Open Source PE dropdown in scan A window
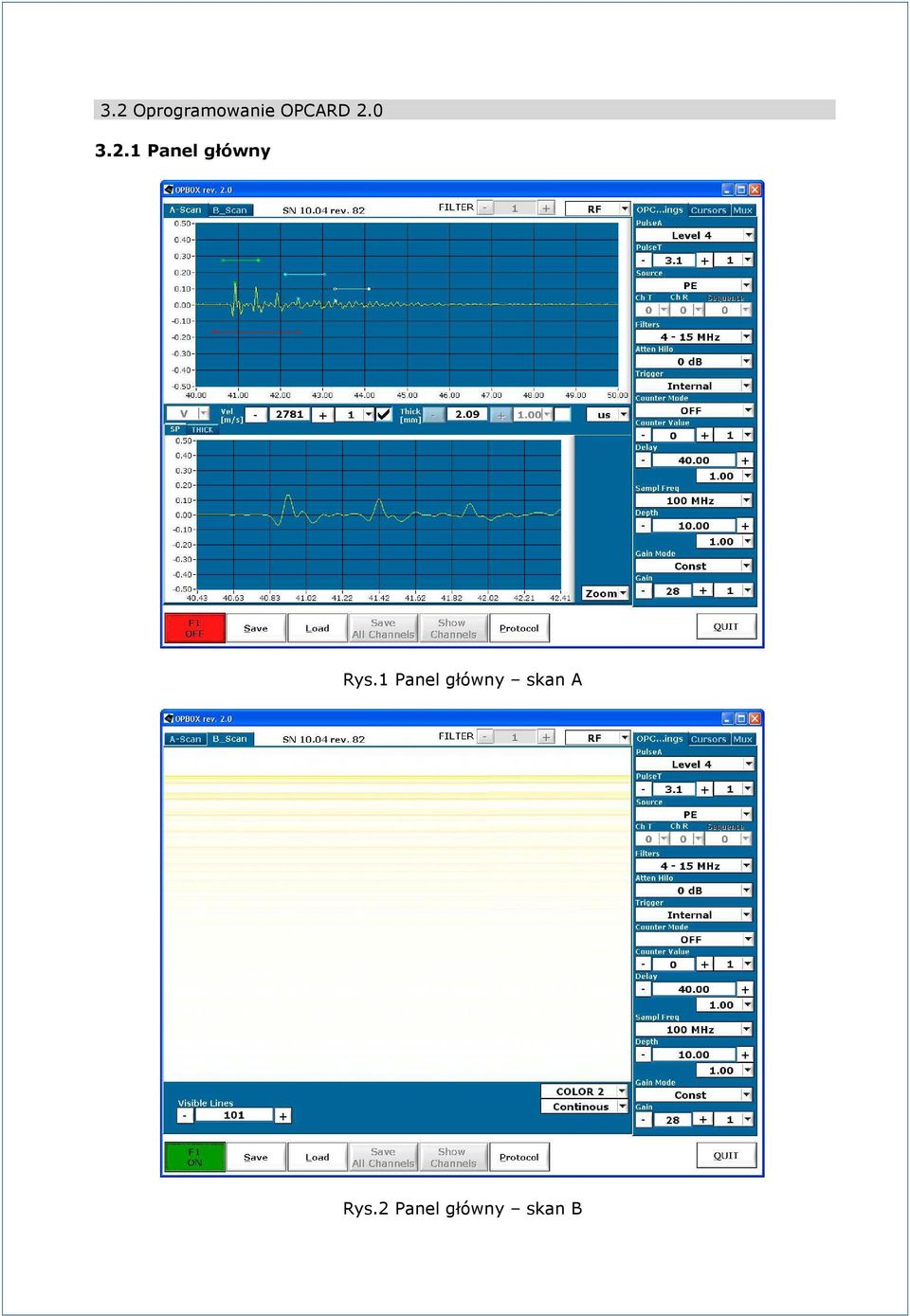 click(748, 285)
